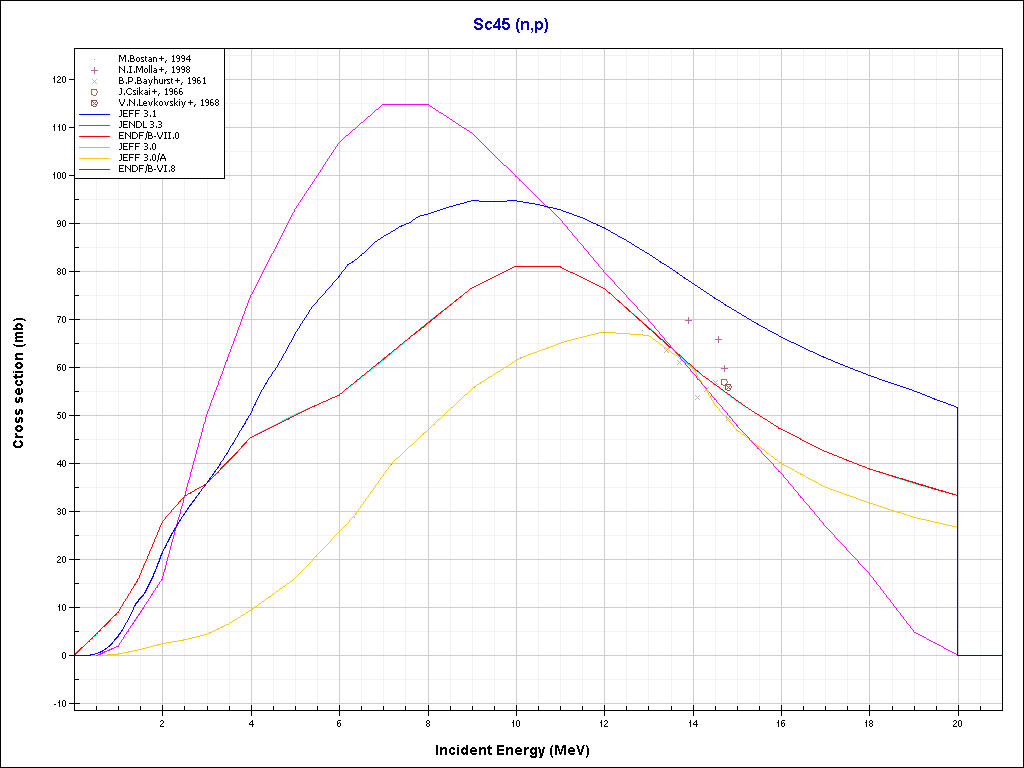Click the blue JEFF 3.1 legend line
The height and width of the screenshot is (768, 1024).
coord(96,114)
